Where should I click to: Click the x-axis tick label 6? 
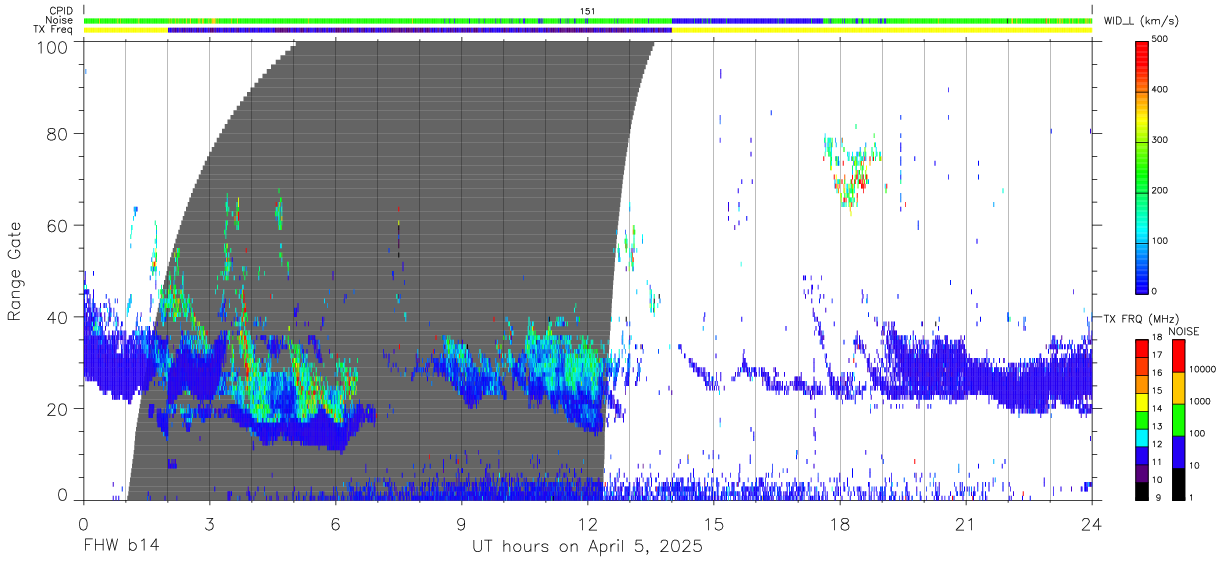[x=335, y=524]
